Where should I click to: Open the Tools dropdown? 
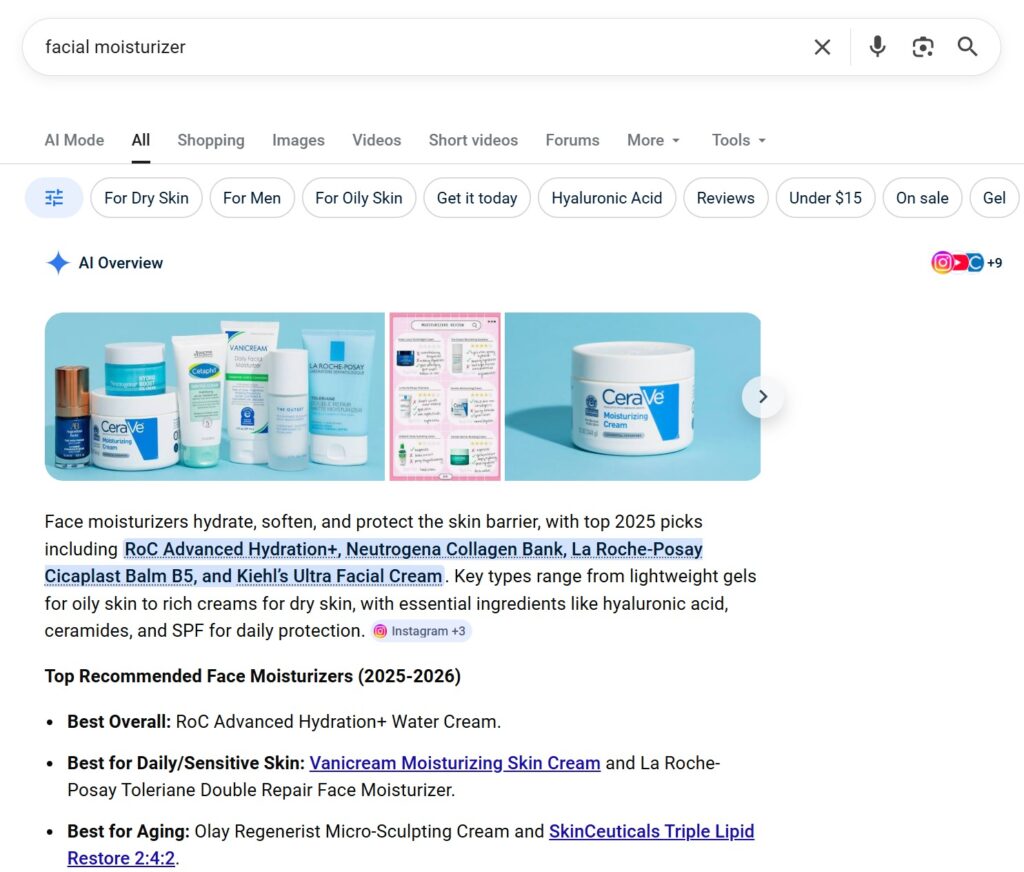738,140
